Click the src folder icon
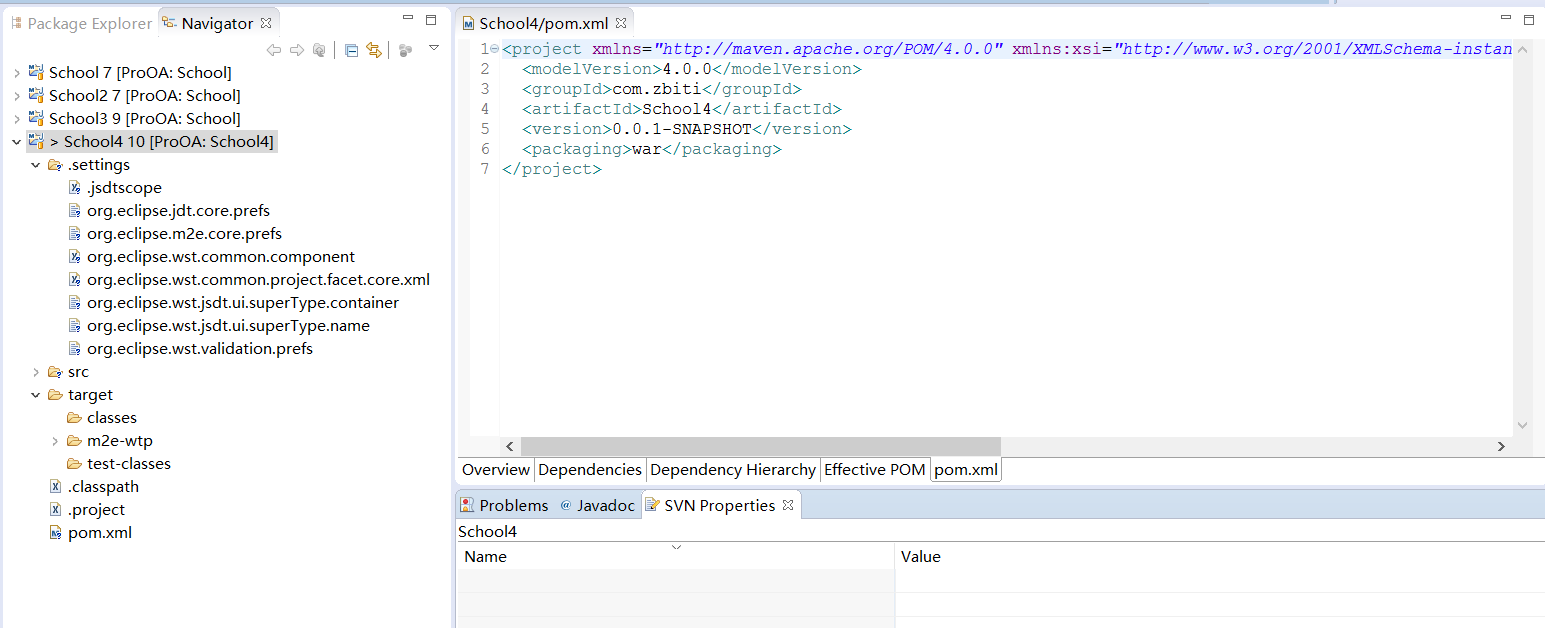This screenshot has width=1545, height=628. (55, 372)
